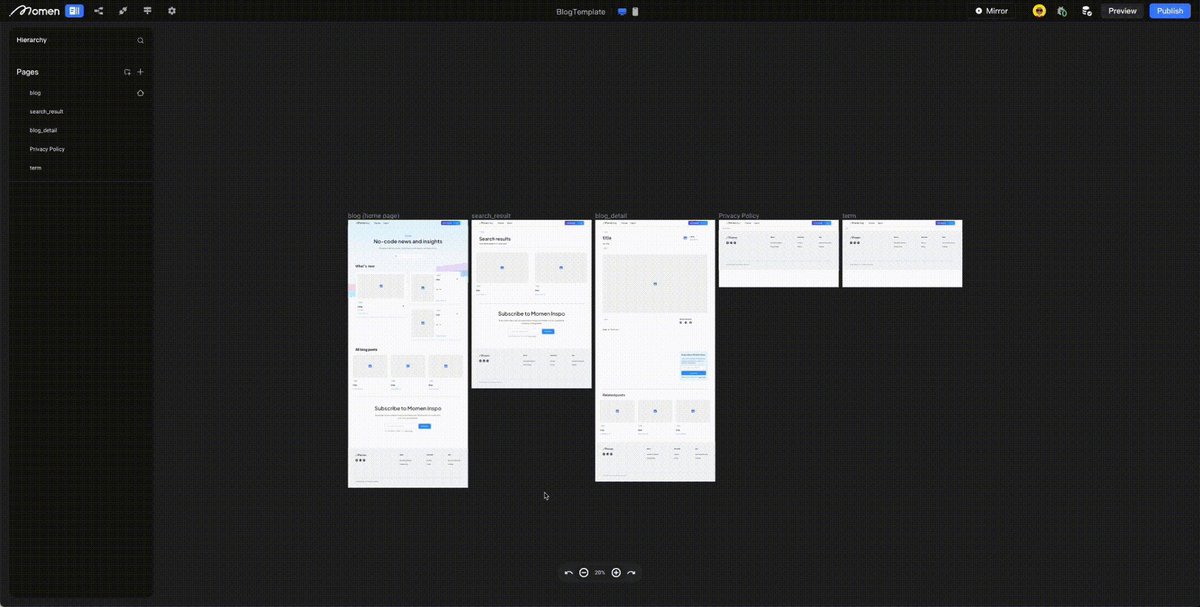Enable desktop viewport with the blue device toggle
Viewport: 1200px width, 607px height.
622,13
